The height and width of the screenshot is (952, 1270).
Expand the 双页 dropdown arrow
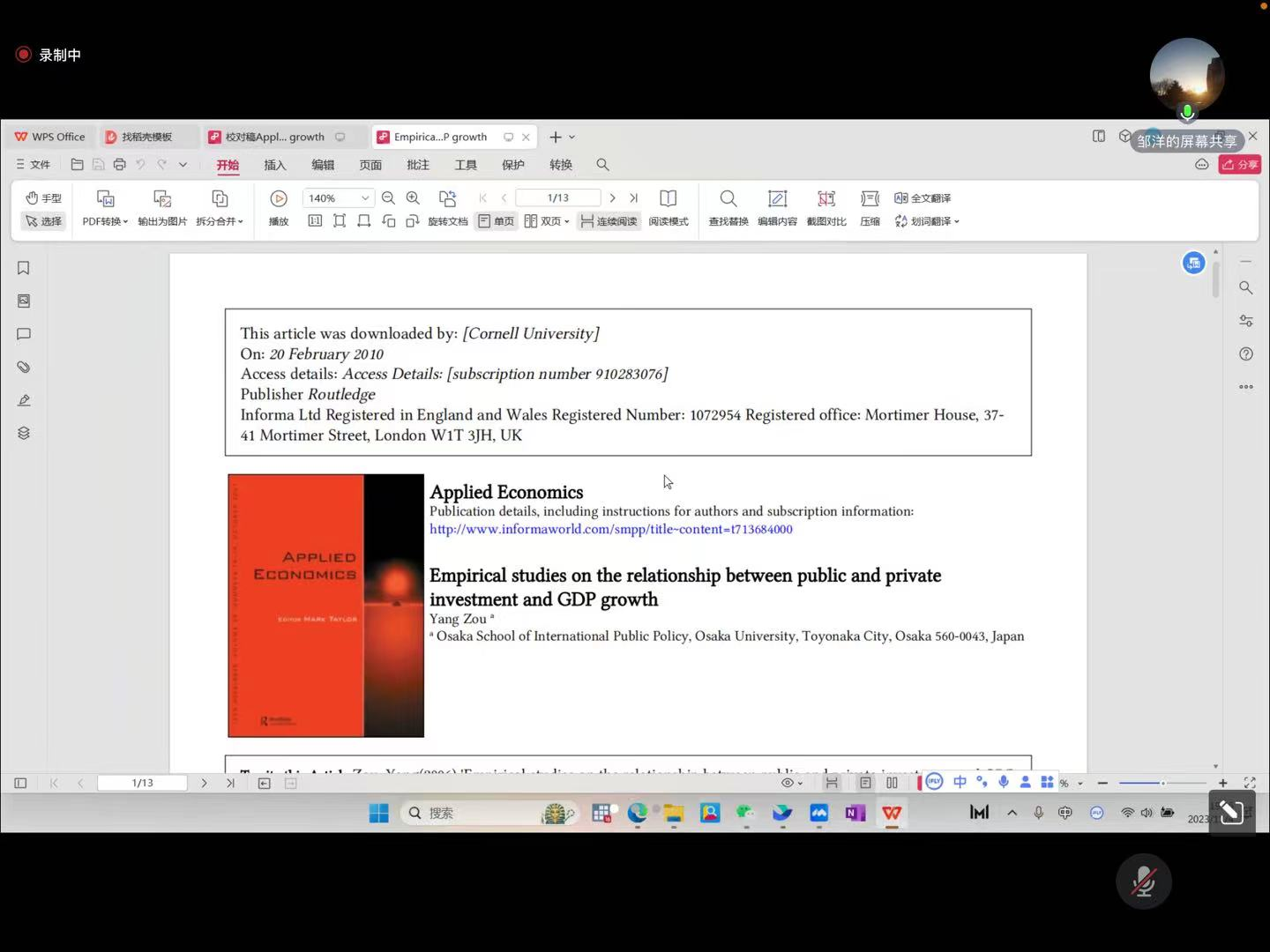566,221
